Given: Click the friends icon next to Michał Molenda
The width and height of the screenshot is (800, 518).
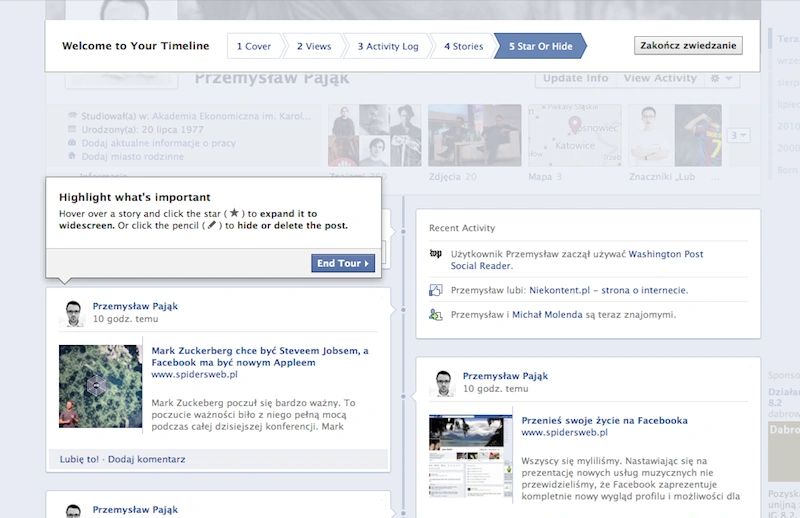Looking at the screenshot, I should (x=436, y=314).
